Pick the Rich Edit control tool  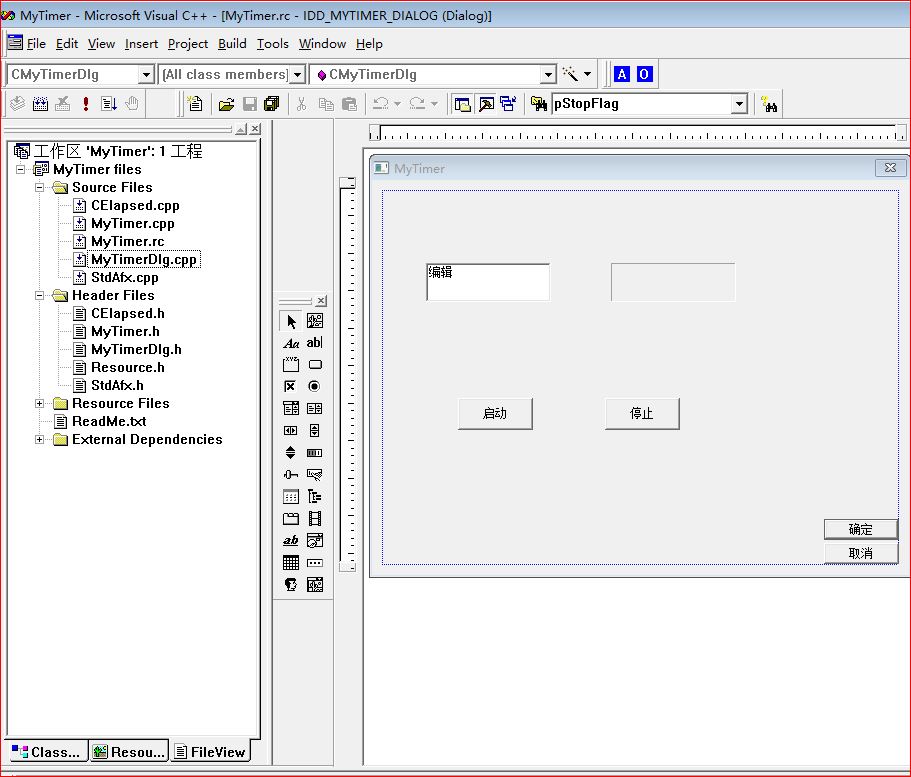(291, 540)
